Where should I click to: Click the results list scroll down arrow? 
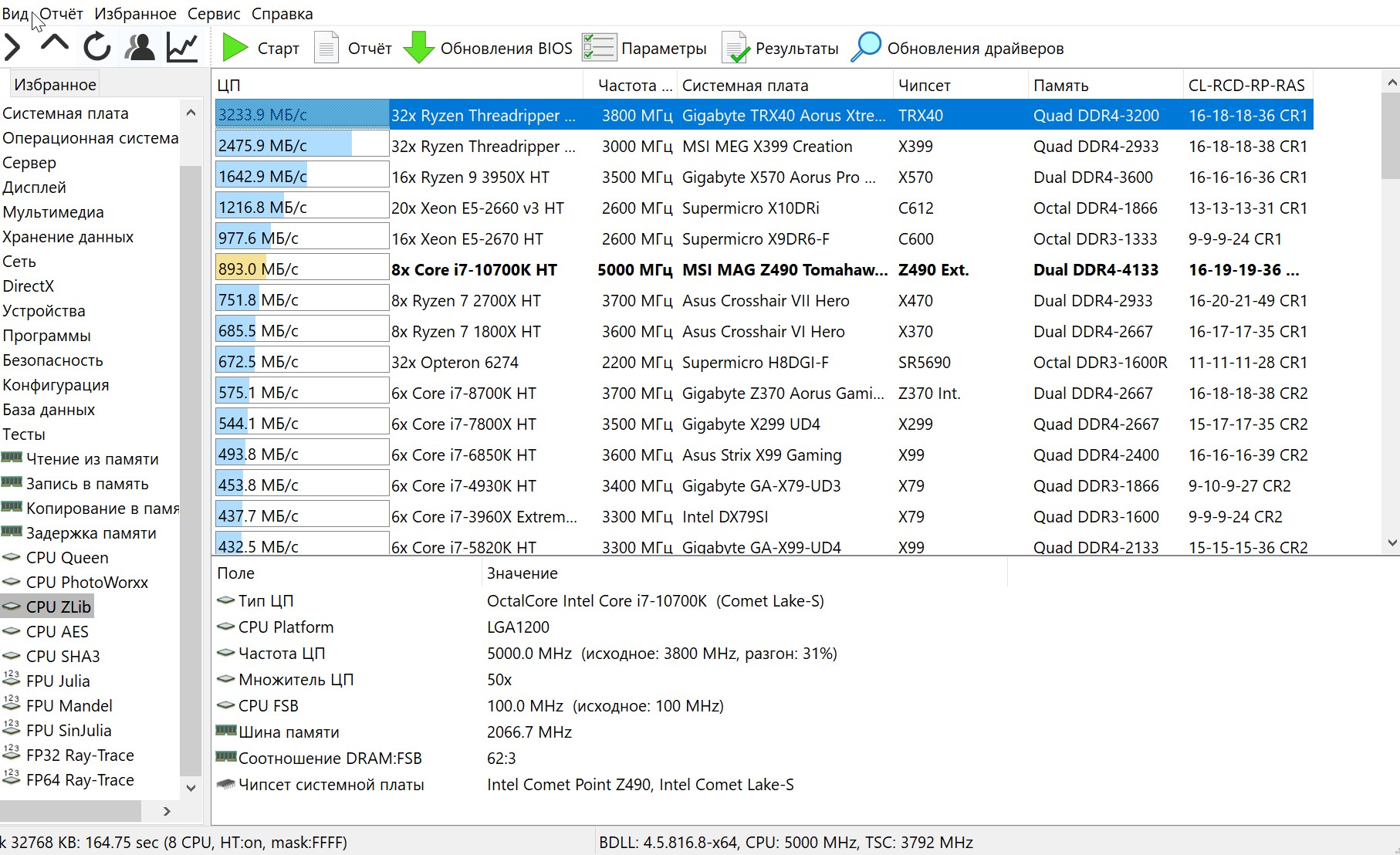[1392, 543]
